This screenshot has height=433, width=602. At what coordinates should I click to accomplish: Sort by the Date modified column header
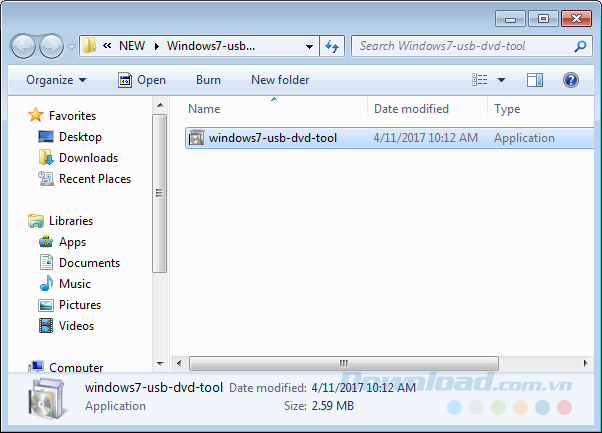(411, 109)
